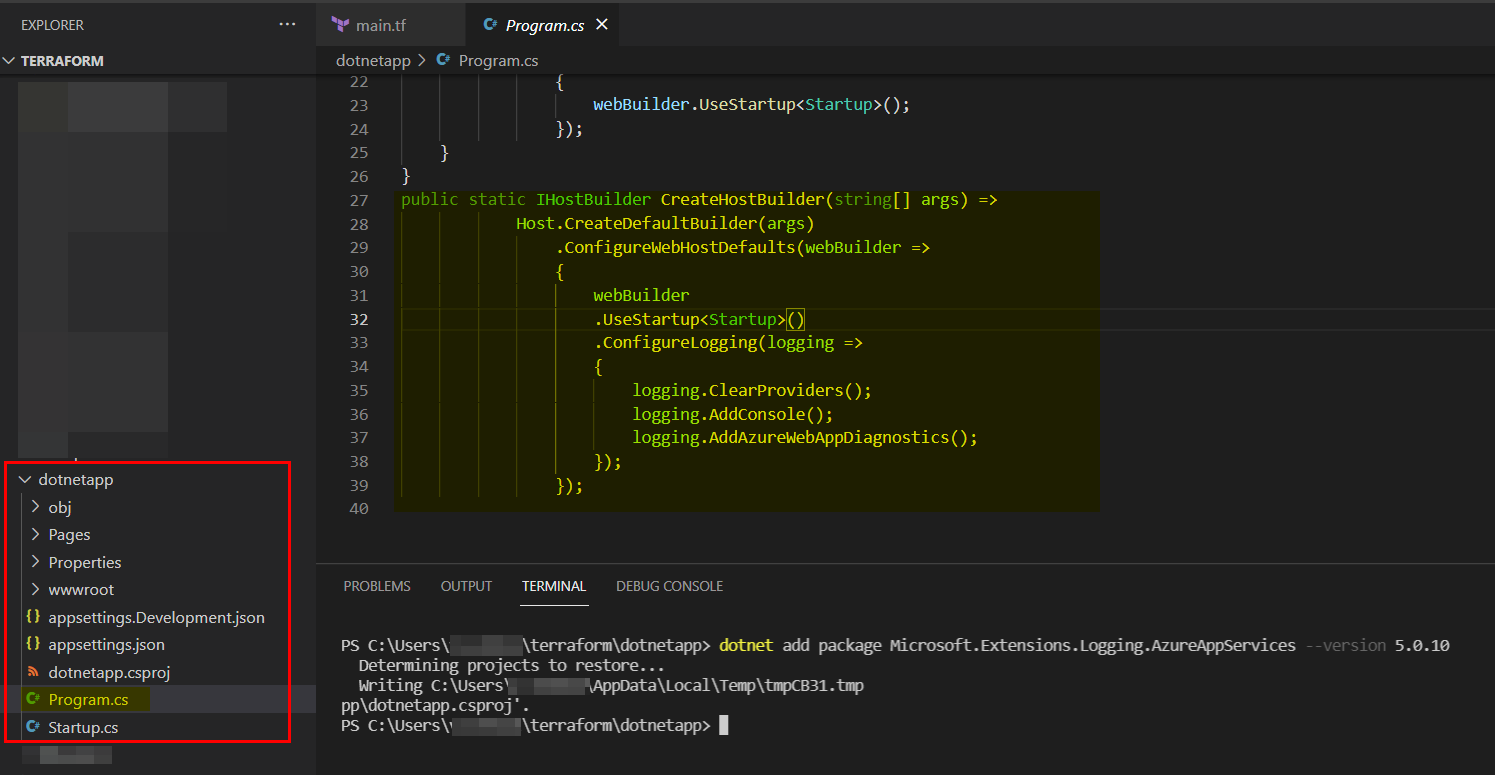The image size is (1495, 775).
Task: Switch to the PROBLEMS panel tab
Action: pos(377,586)
